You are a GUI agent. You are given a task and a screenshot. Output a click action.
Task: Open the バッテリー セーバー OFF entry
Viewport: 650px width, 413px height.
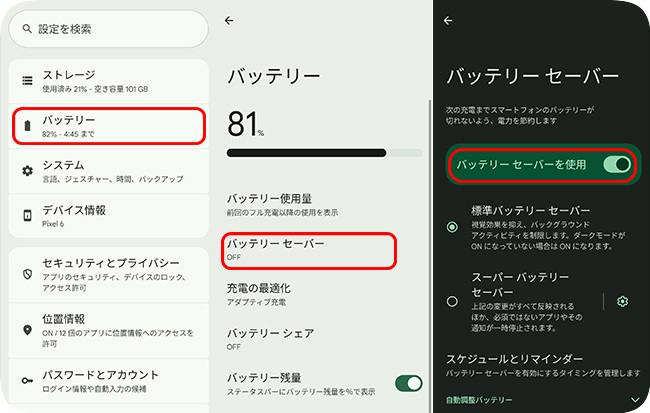point(309,250)
